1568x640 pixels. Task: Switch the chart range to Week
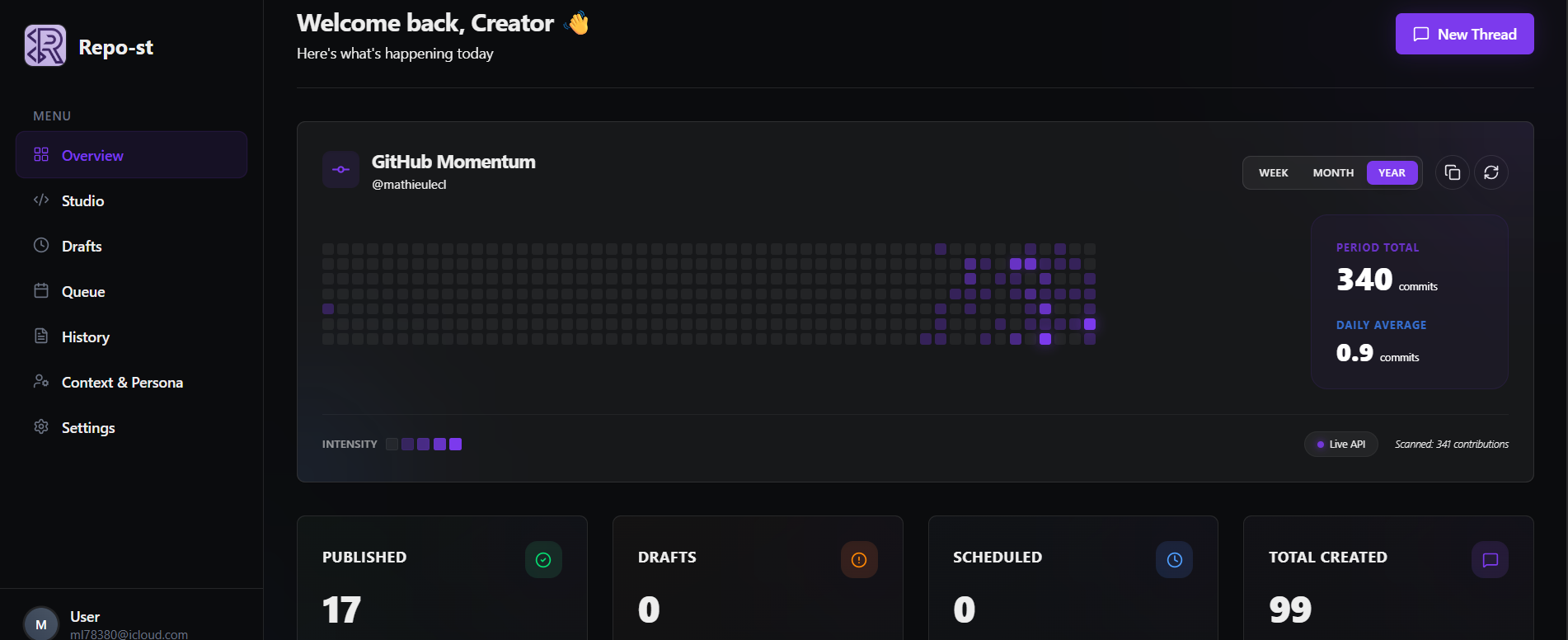click(1273, 173)
